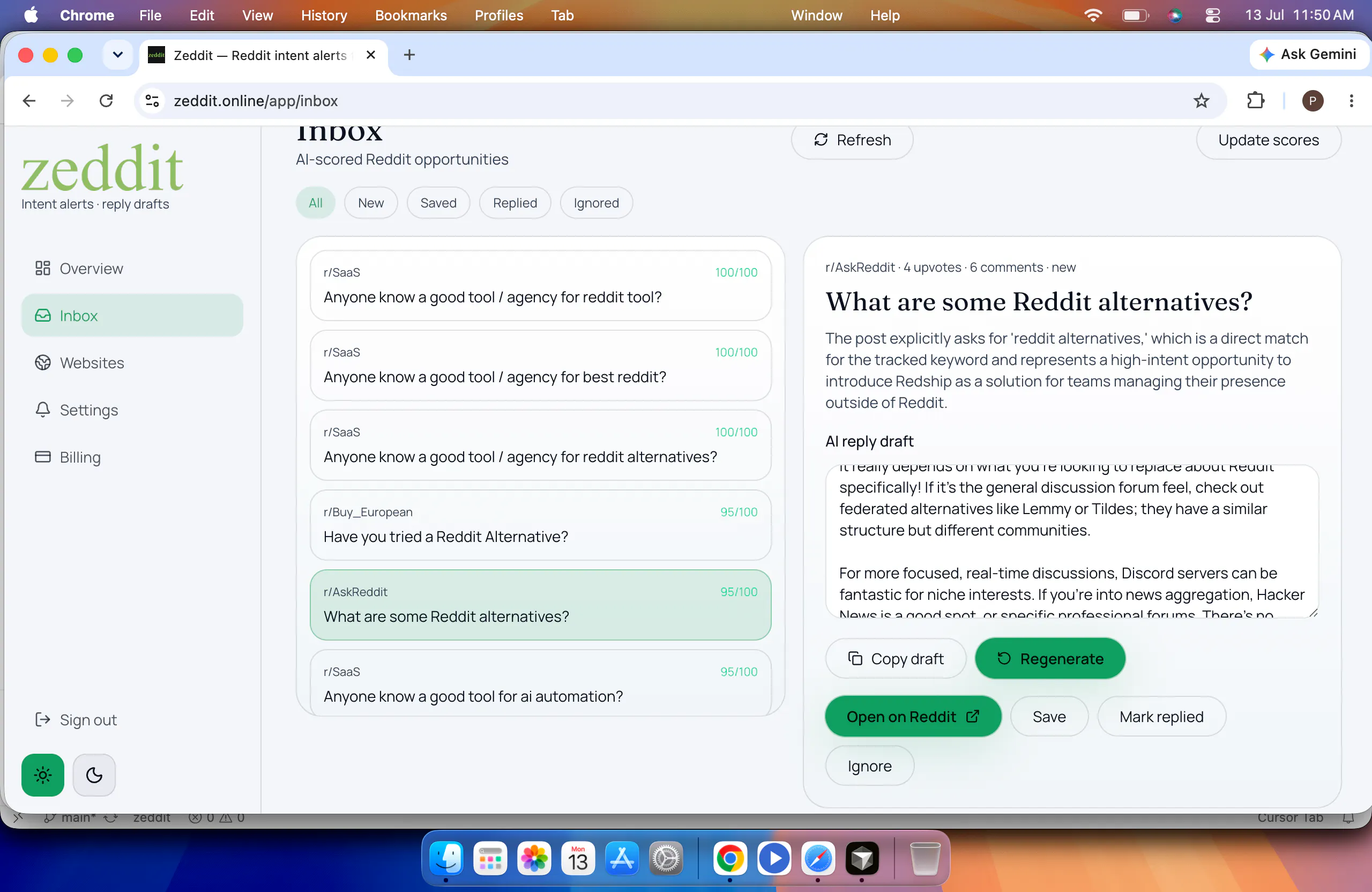Screen dimensions: 1372x892
Task: Open a new browser tab
Action: point(409,55)
